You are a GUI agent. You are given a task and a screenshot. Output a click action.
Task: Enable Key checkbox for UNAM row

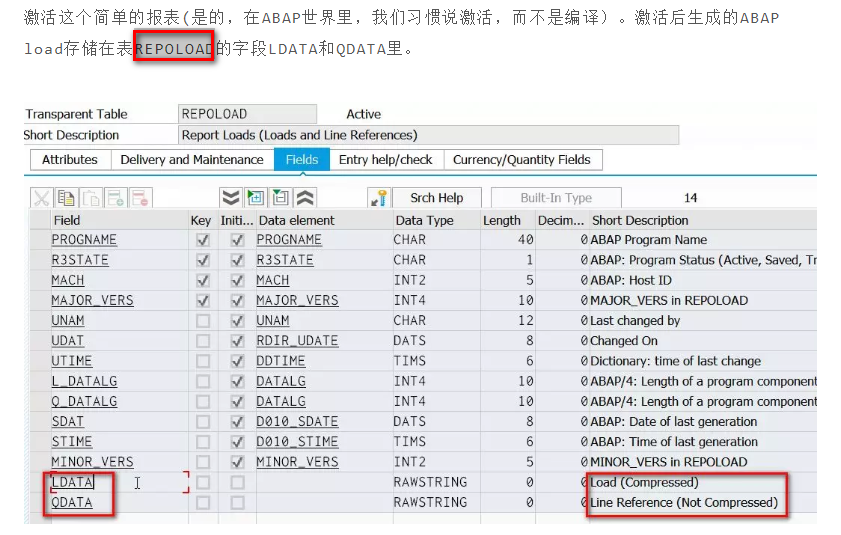pos(203,321)
